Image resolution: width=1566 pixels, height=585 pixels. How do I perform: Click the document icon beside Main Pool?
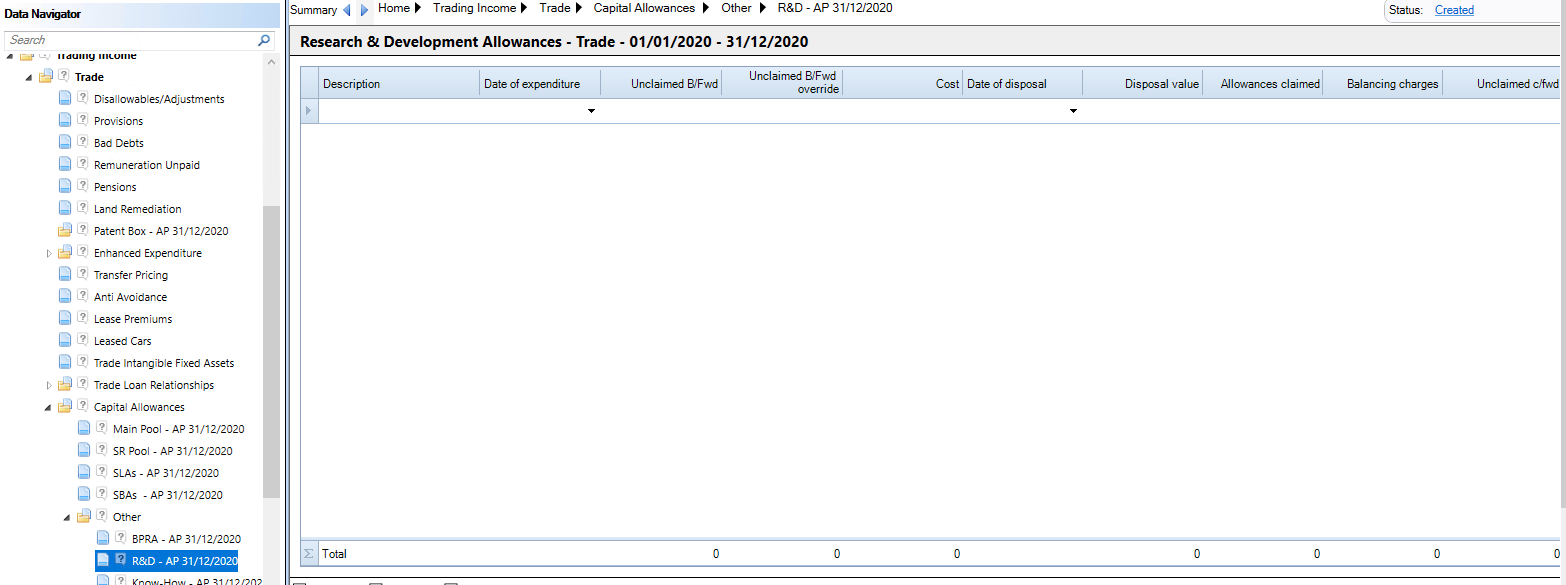coord(84,428)
